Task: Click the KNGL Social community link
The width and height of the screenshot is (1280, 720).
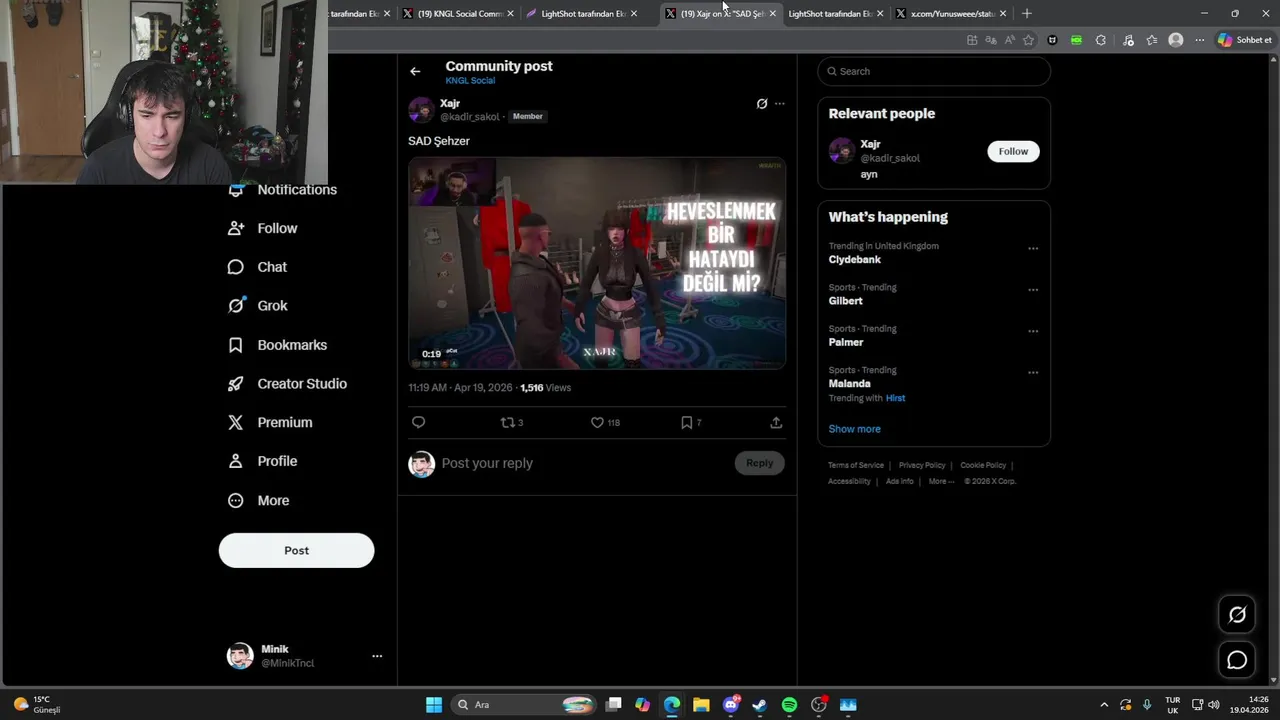Action: 470,80
